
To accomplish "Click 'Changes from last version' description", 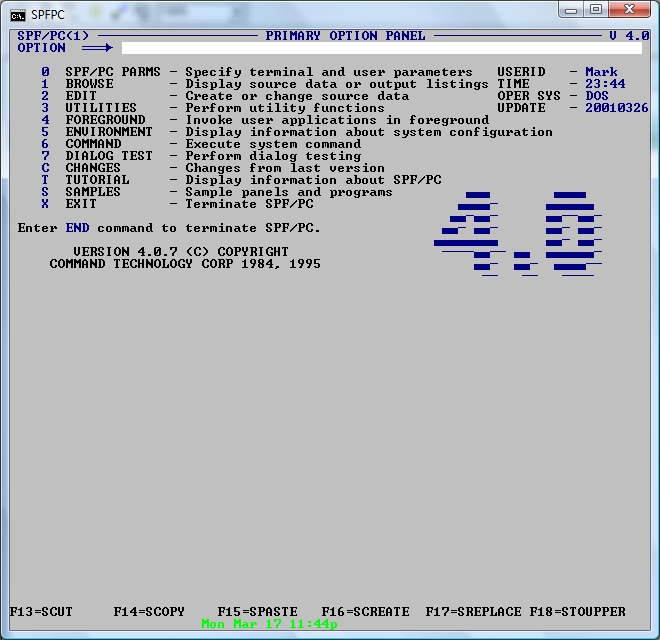I will pyautogui.click(x=285, y=168).
